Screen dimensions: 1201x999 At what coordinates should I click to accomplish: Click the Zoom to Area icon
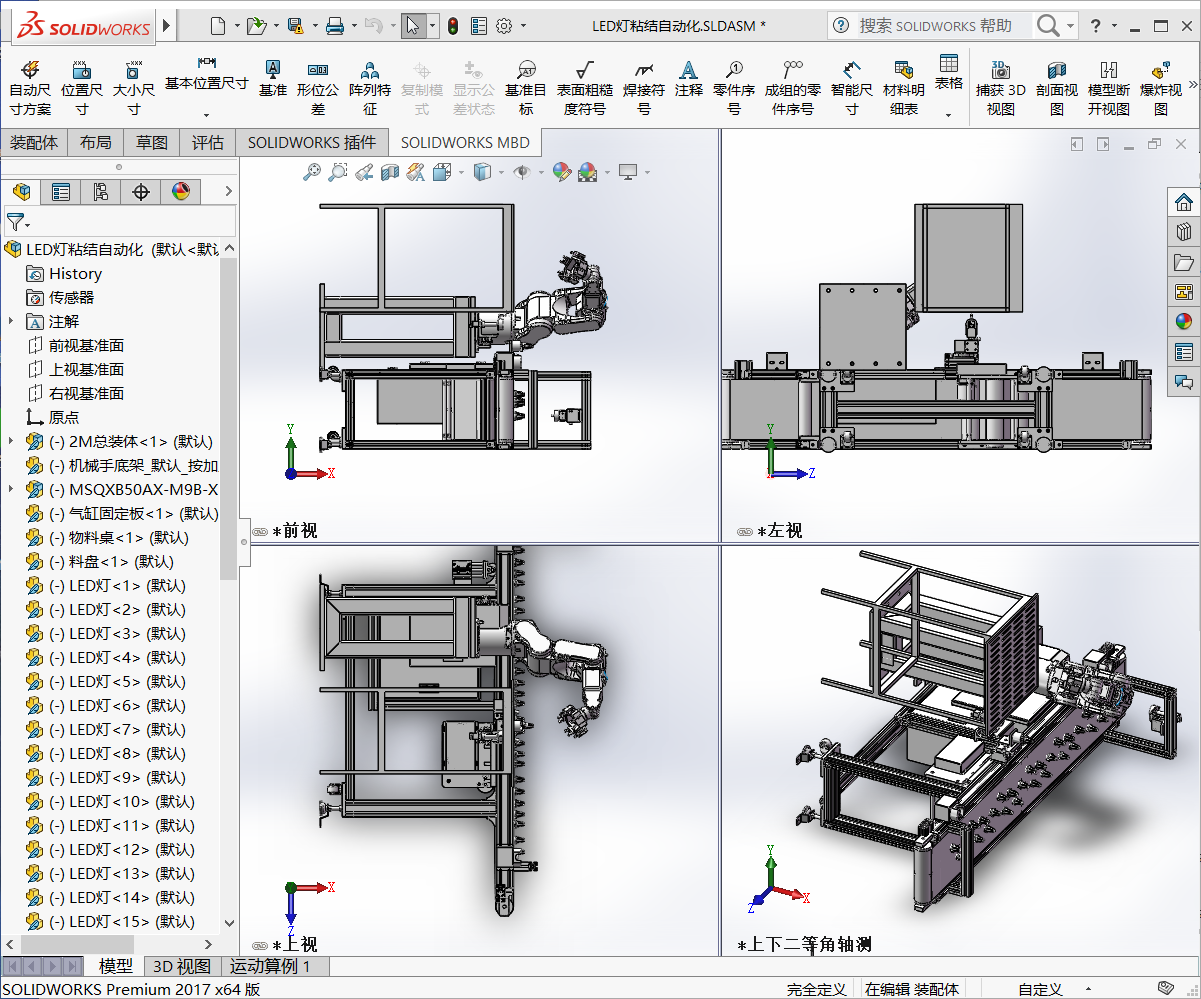[x=338, y=172]
